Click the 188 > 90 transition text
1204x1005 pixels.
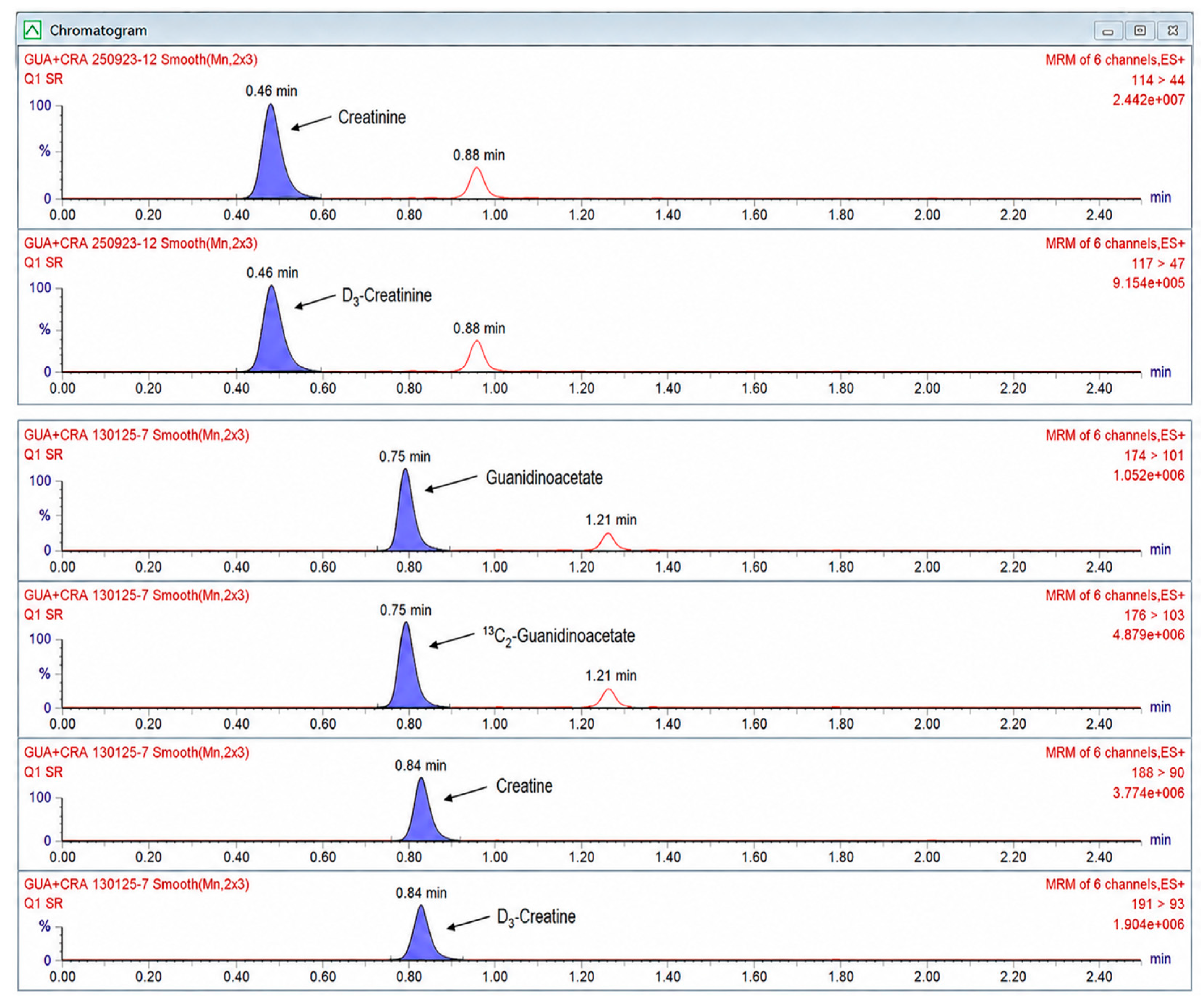[x=1158, y=773]
